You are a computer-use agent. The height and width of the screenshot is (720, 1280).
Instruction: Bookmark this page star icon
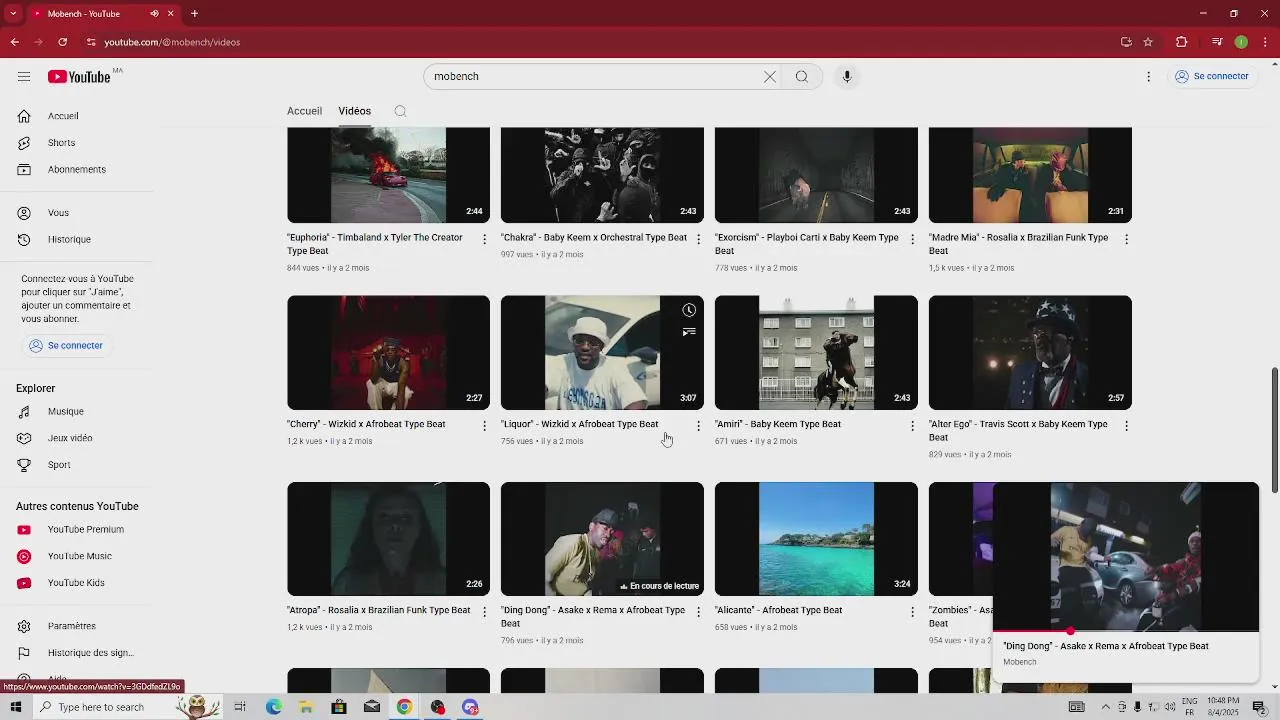click(1148, 42)
